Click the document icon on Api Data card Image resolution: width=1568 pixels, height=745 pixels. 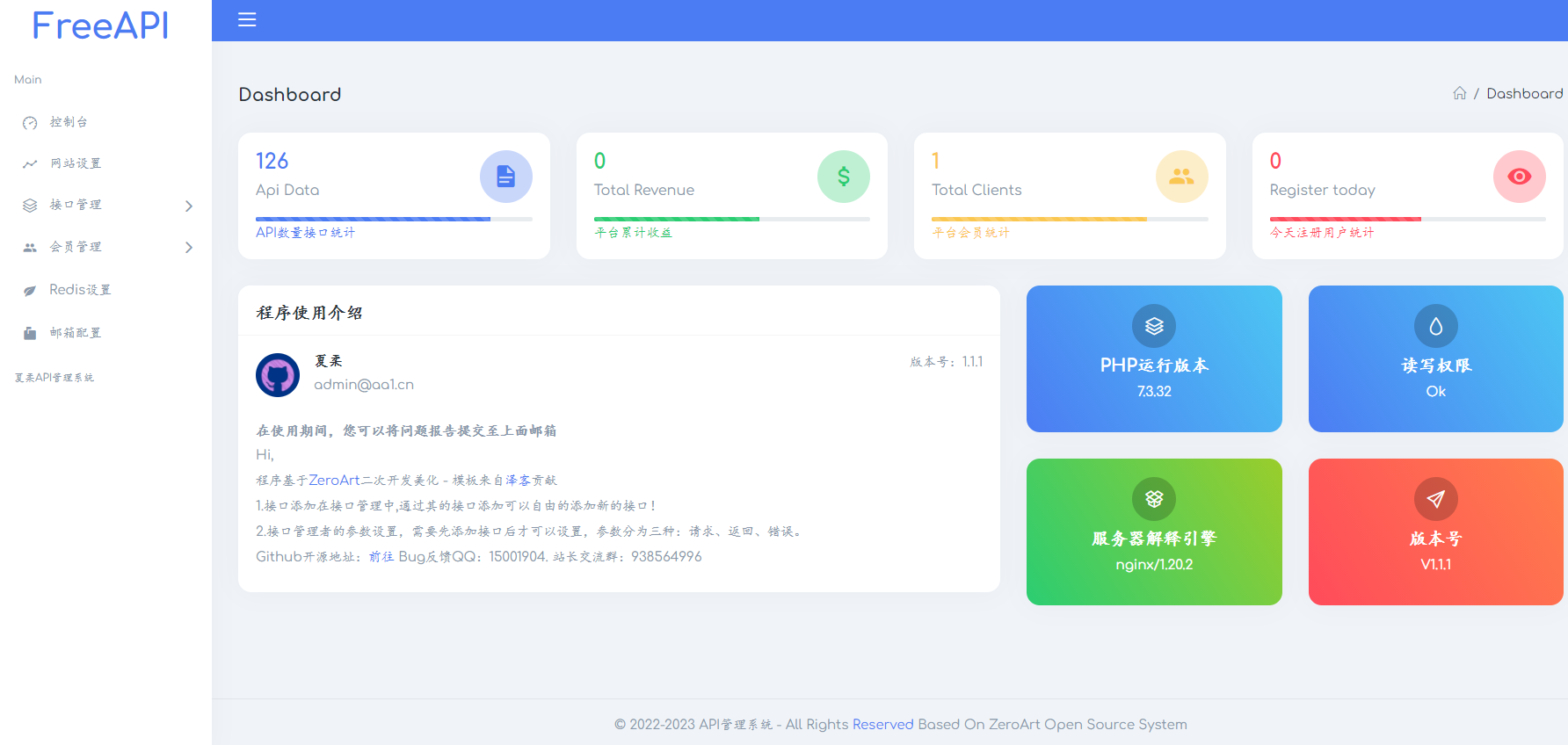pyautogui.click(x=506, y=177)
